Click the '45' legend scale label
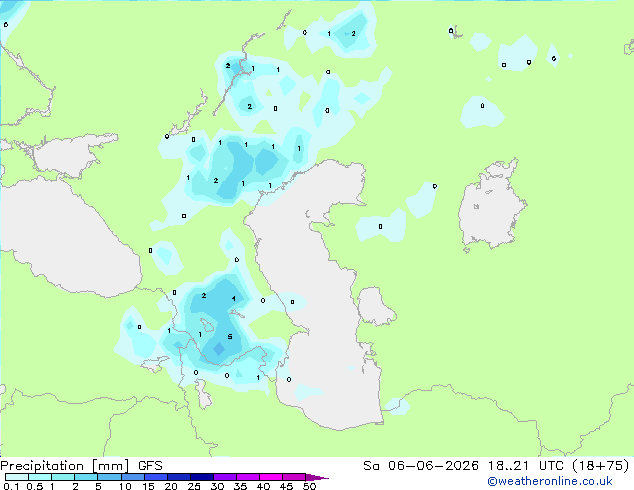The width and height of the screenshot is (634, 490). click(286, 486)
